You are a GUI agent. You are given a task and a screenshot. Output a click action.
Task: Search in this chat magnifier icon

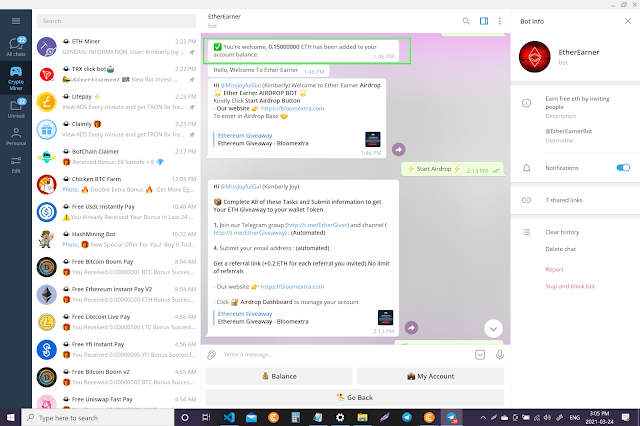point(466,21)
